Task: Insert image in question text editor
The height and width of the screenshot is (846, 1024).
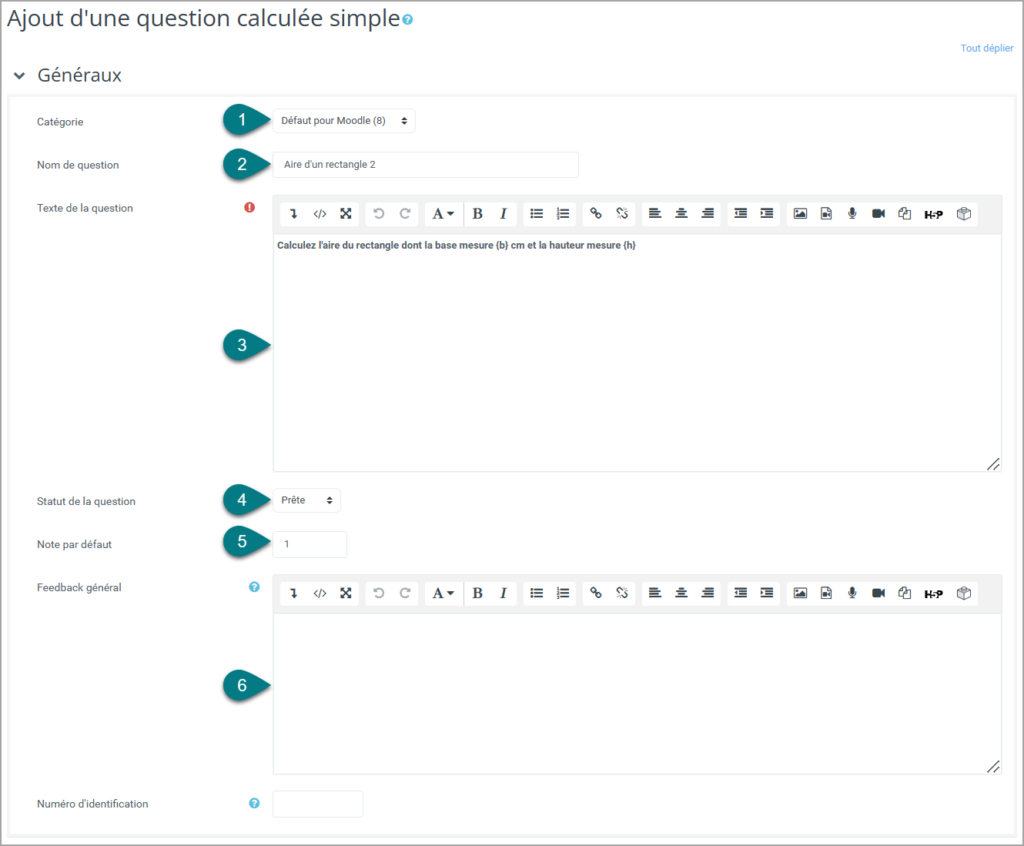Action: click(x=800, y=214)
